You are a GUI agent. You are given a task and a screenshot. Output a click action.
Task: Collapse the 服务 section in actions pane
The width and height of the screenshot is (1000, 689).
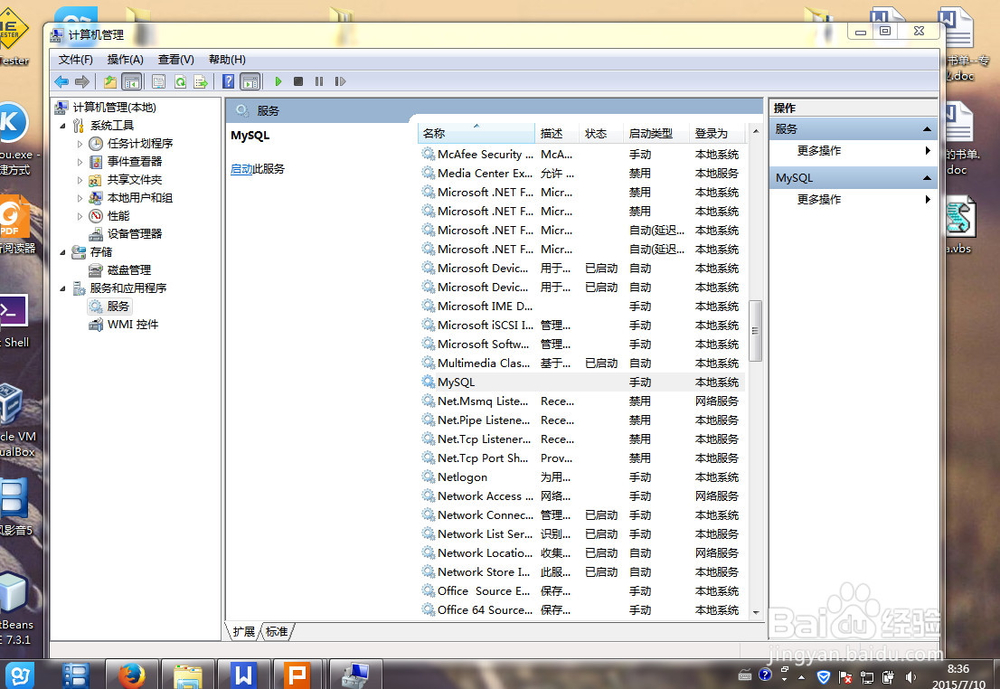[x=927, y=130]
